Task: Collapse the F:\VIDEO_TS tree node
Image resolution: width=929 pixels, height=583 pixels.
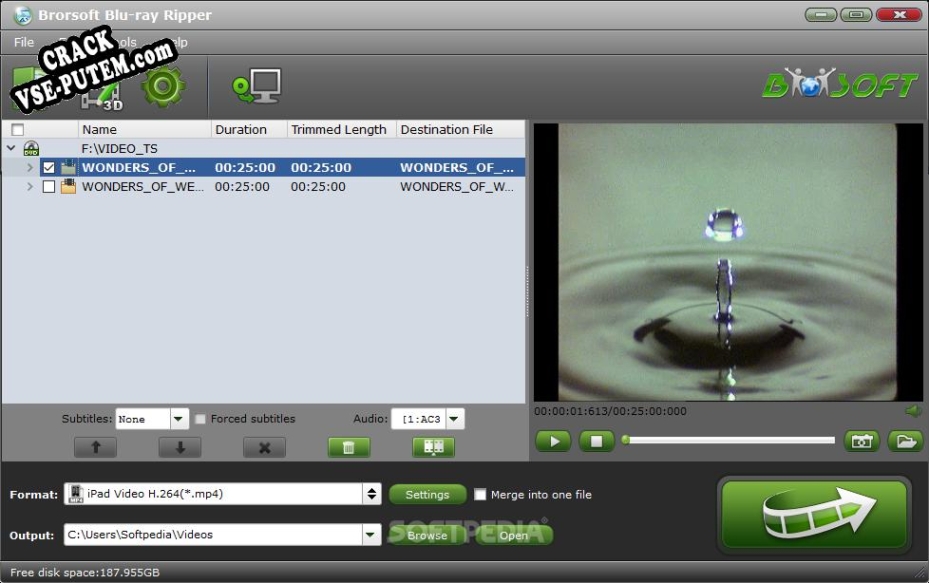Action: point(11,148)
